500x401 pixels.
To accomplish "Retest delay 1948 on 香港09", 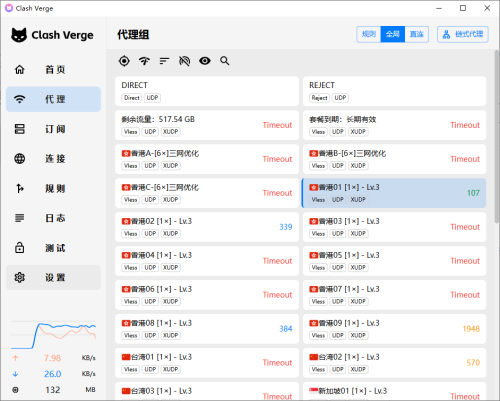I will pyautogui.click(x=471, y=329).
